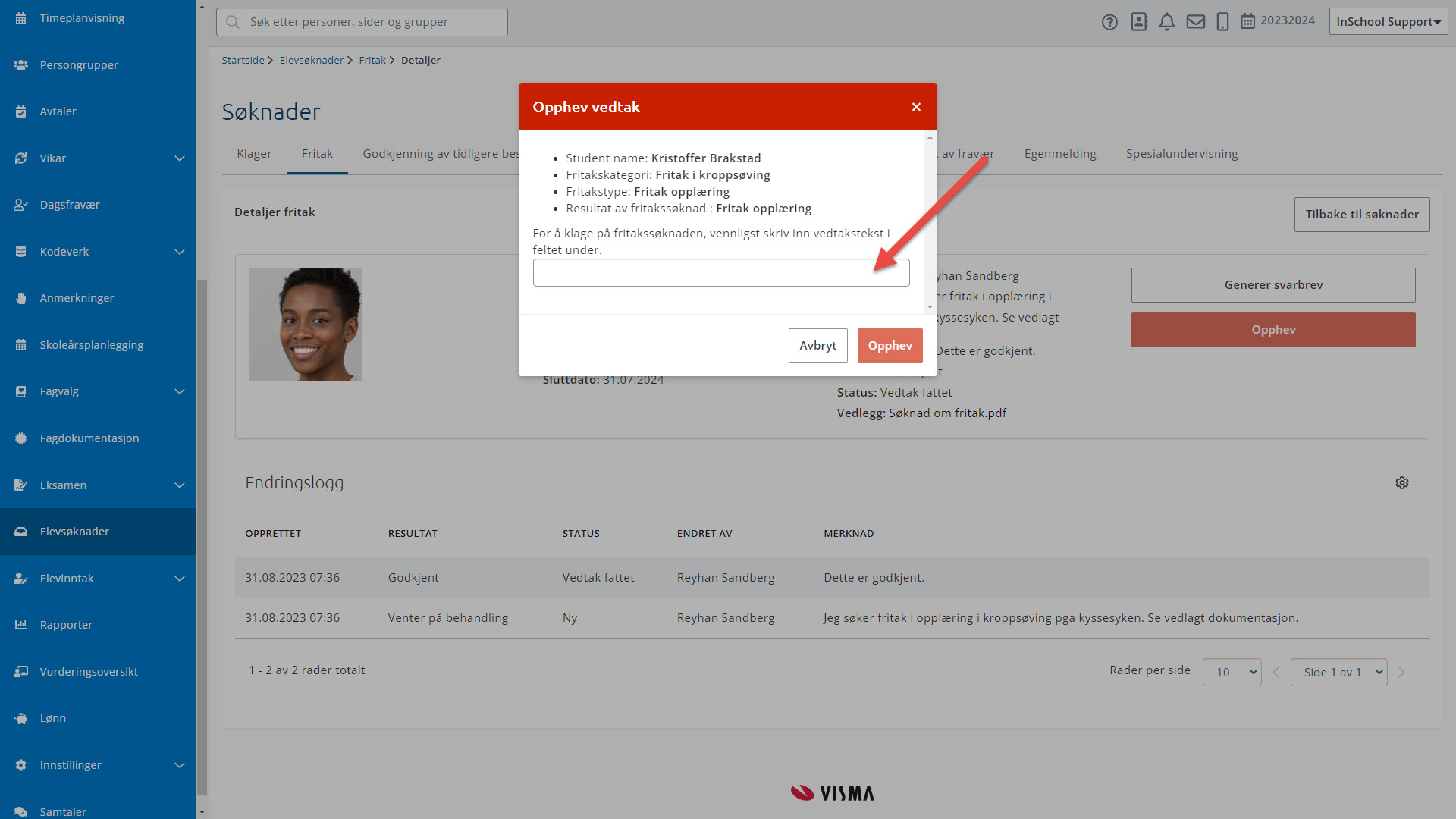Switch to the Egenmelding tab
The height and width of the screenshot is (819, 1456).
point(1060,154)
